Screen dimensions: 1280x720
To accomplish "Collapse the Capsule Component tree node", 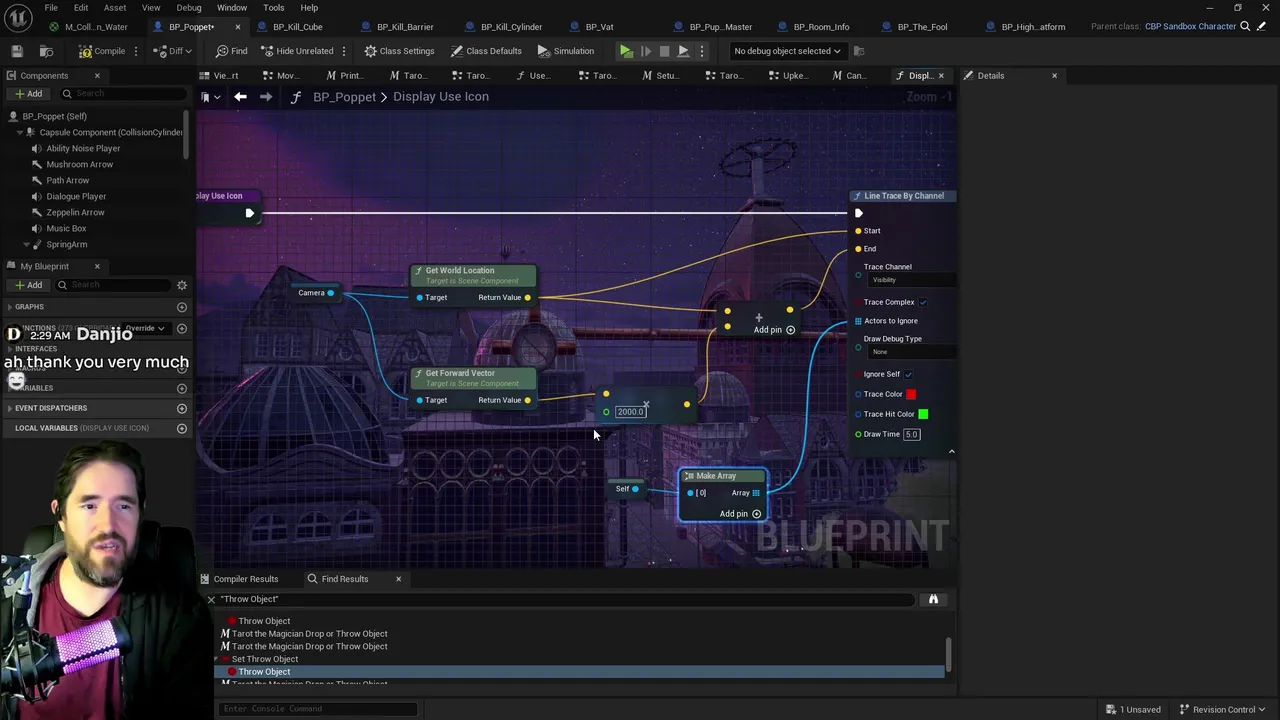I will [x=19, y=132].
